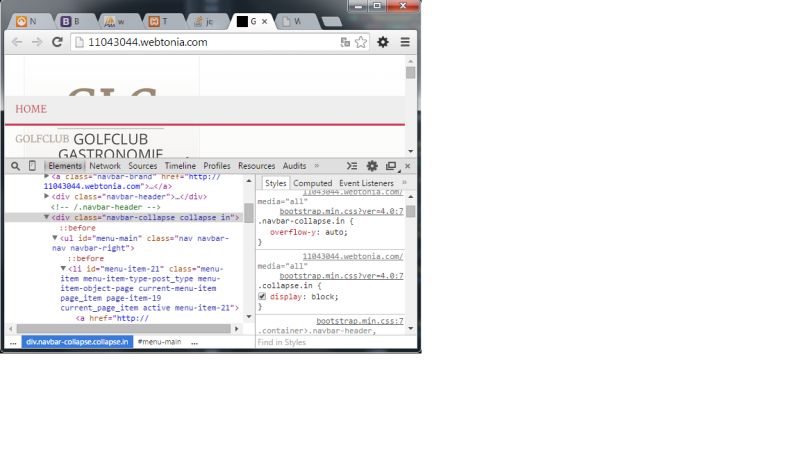Collapse the li menu-item-21 node
800x450 pixels.
pyautogui.click(x=63, y=268)
